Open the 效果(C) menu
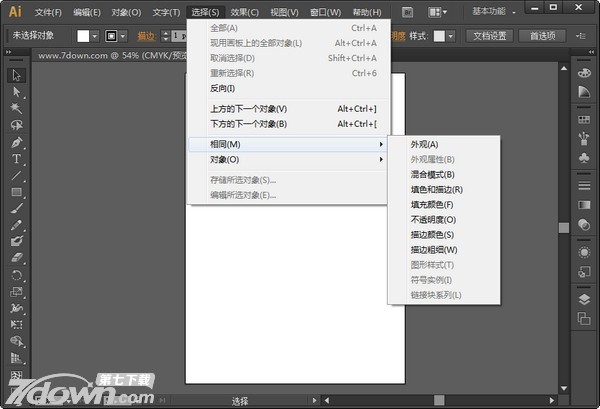Screen dimensions: 600x409 pos(244,13)
